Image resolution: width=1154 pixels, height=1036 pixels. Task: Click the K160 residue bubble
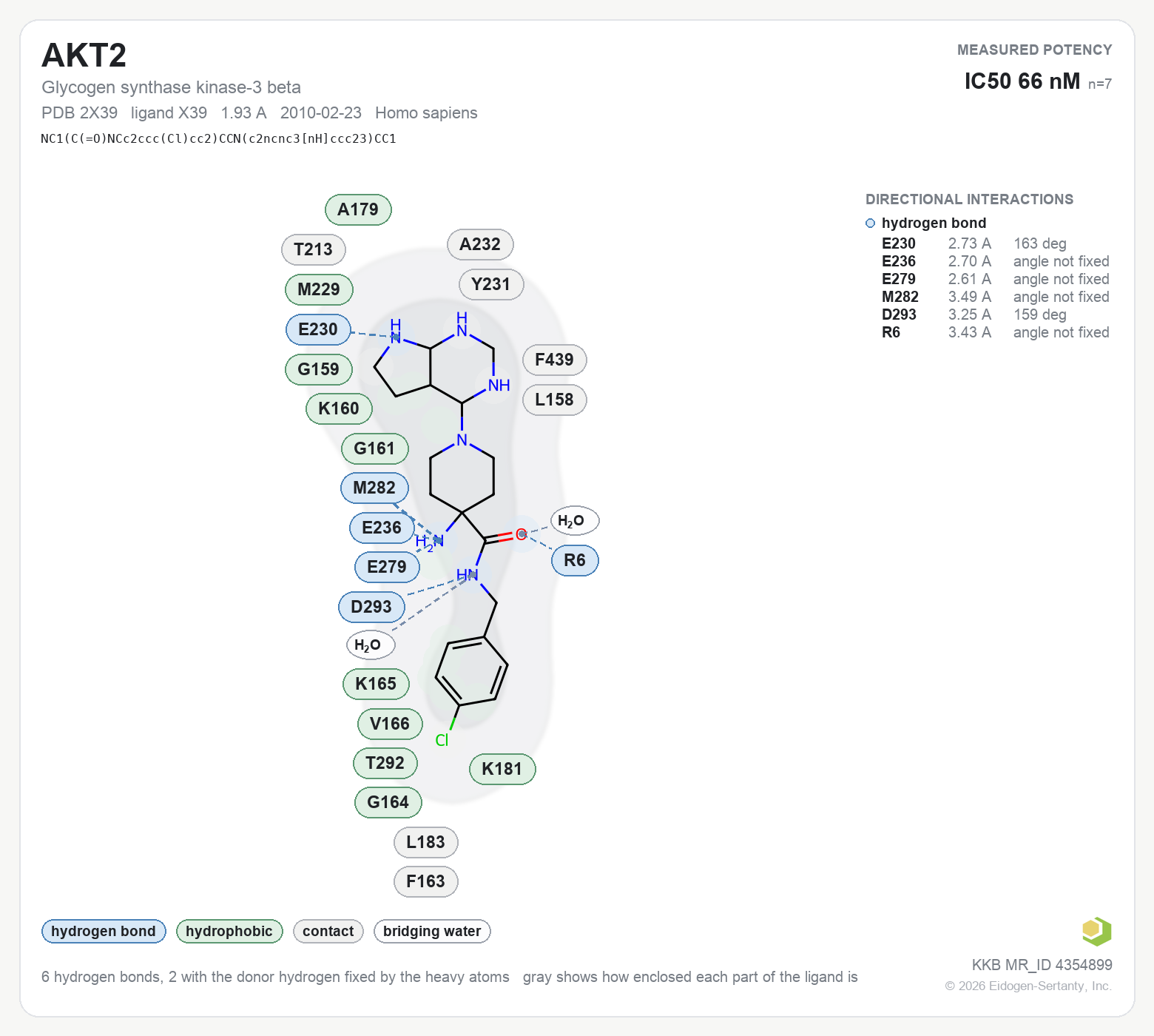(339, 408)
